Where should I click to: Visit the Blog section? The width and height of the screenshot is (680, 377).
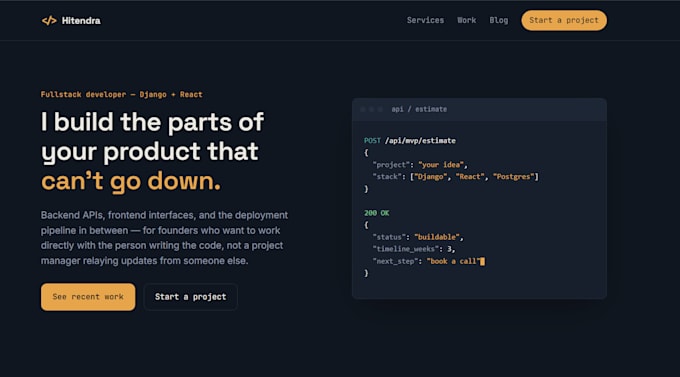click(499, 20)
